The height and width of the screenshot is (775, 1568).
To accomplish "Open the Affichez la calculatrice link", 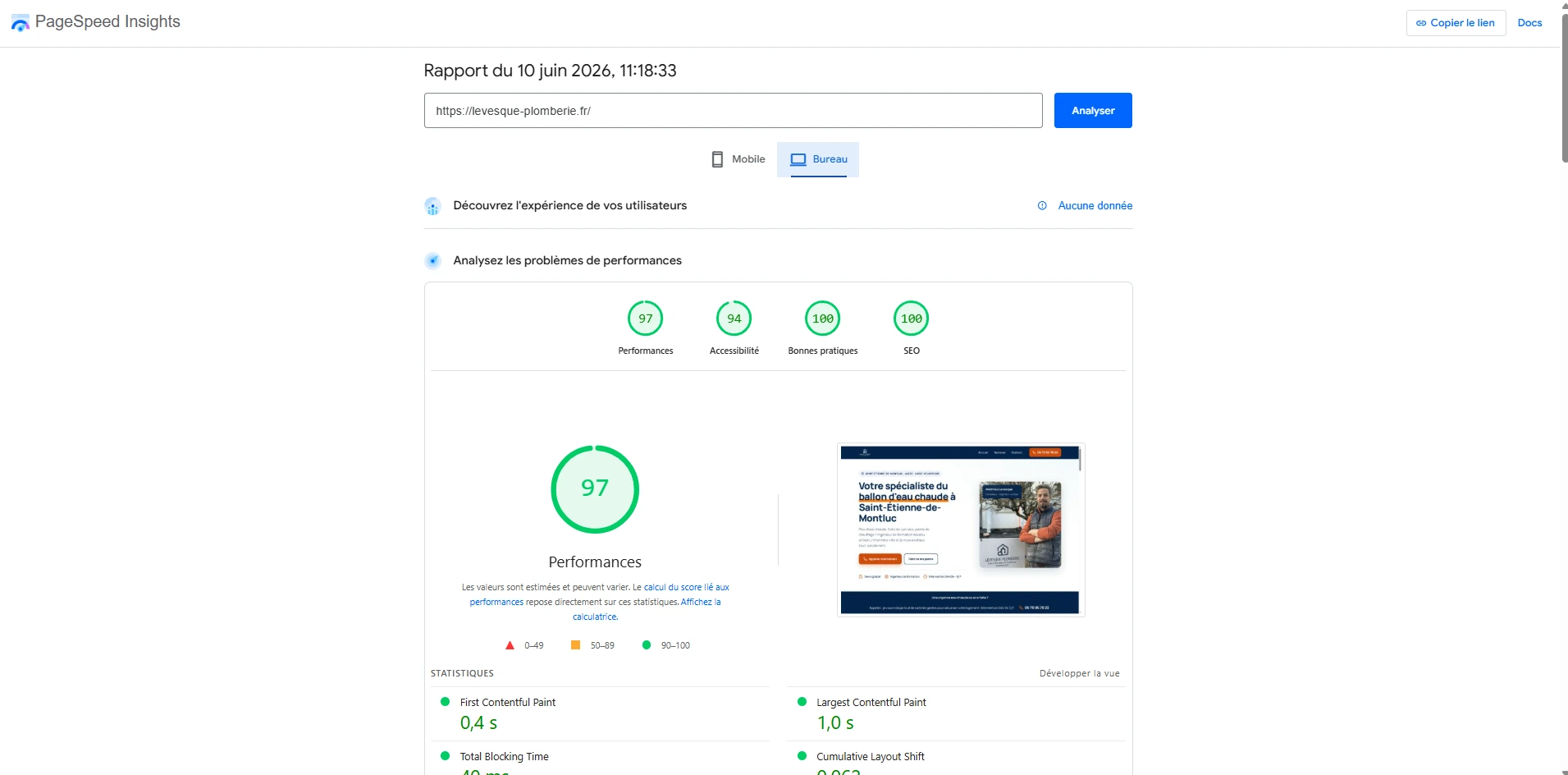I will click(701, 603).
